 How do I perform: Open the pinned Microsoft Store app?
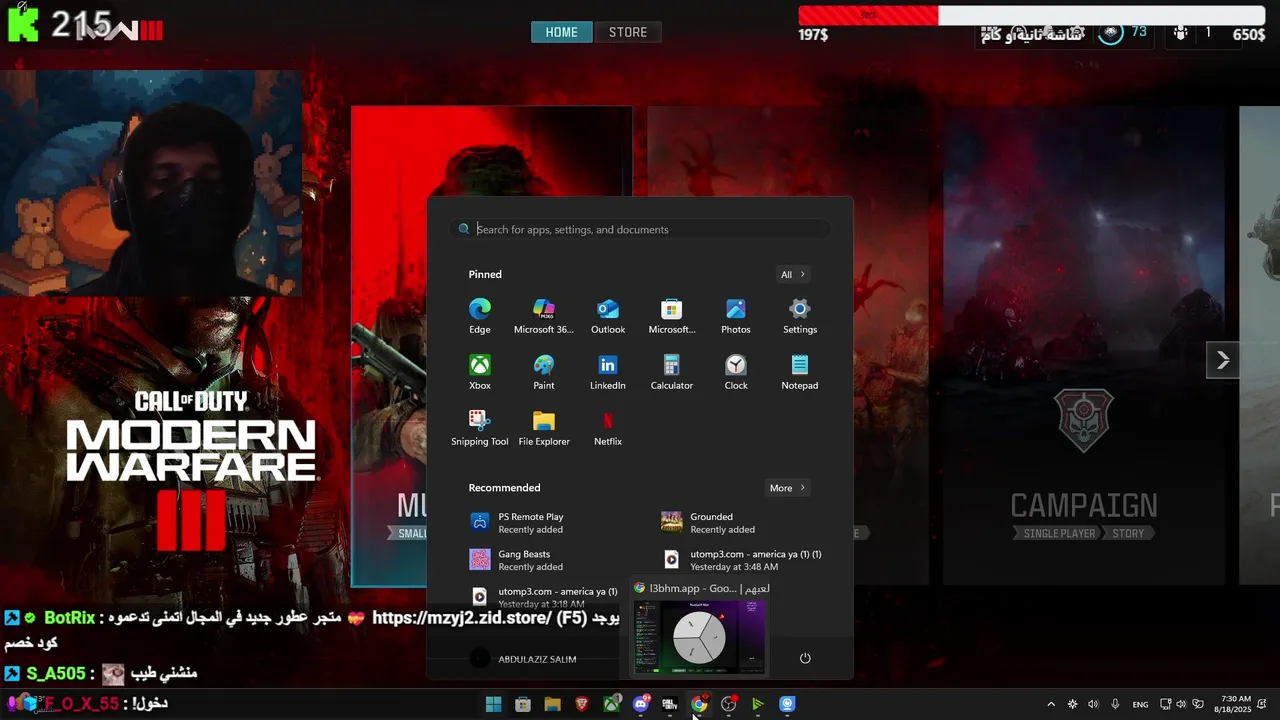pos(672,316)
